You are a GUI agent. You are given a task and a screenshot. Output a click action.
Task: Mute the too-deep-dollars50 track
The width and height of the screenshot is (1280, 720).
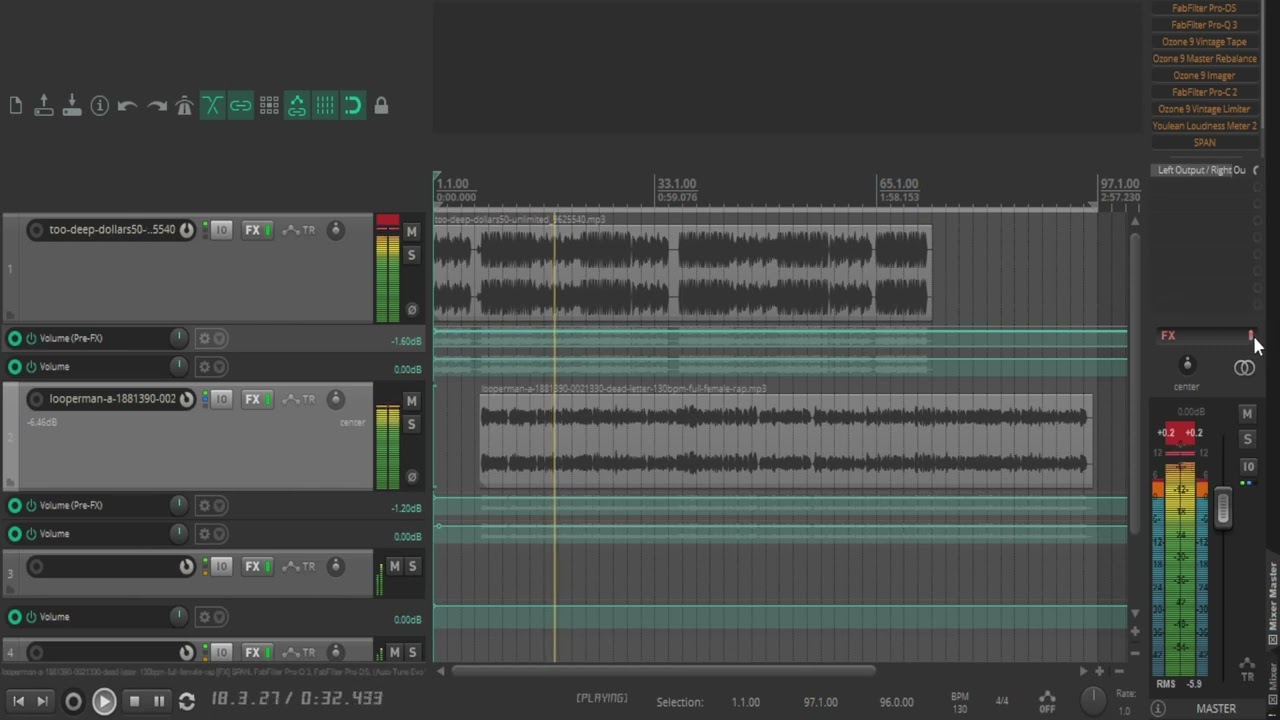point(411,231)
